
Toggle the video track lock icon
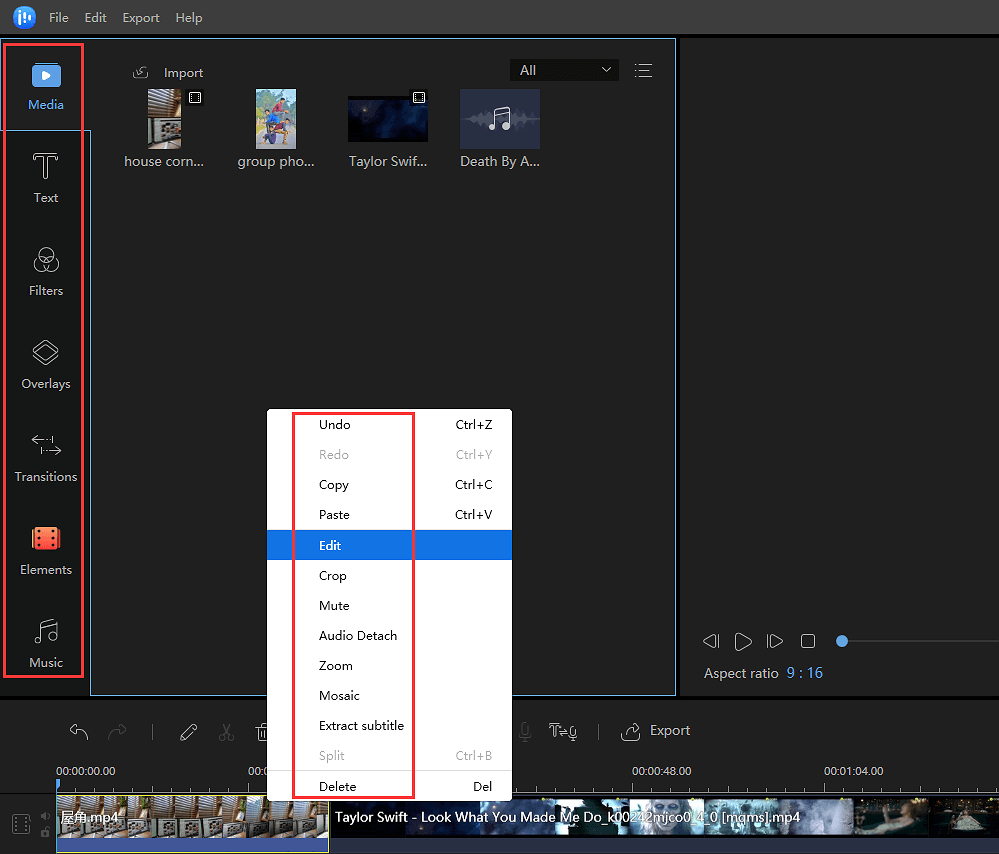[45, 832]
